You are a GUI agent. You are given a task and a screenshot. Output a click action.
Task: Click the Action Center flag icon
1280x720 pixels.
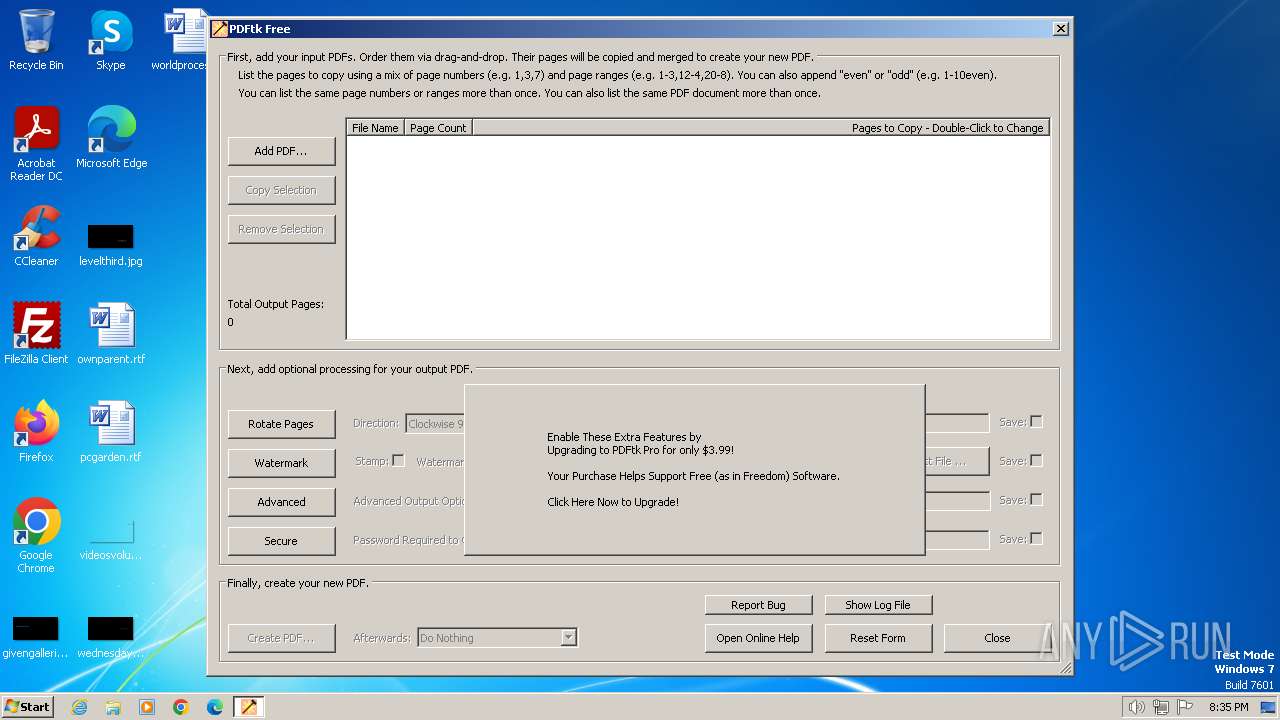[x=1186, y=707]
